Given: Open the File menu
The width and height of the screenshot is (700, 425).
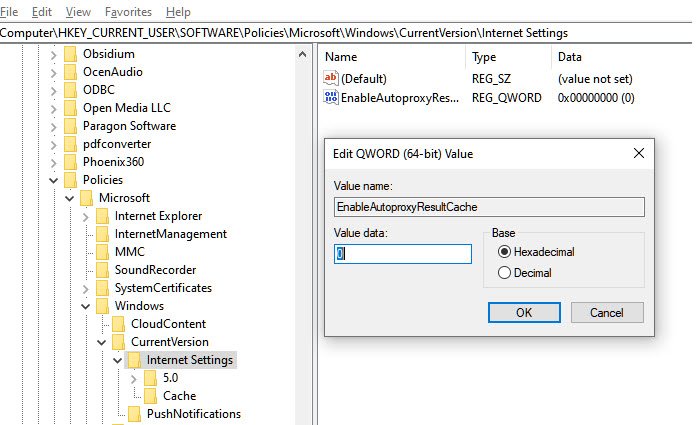Looking at the screenshot, I should point(8,12).
